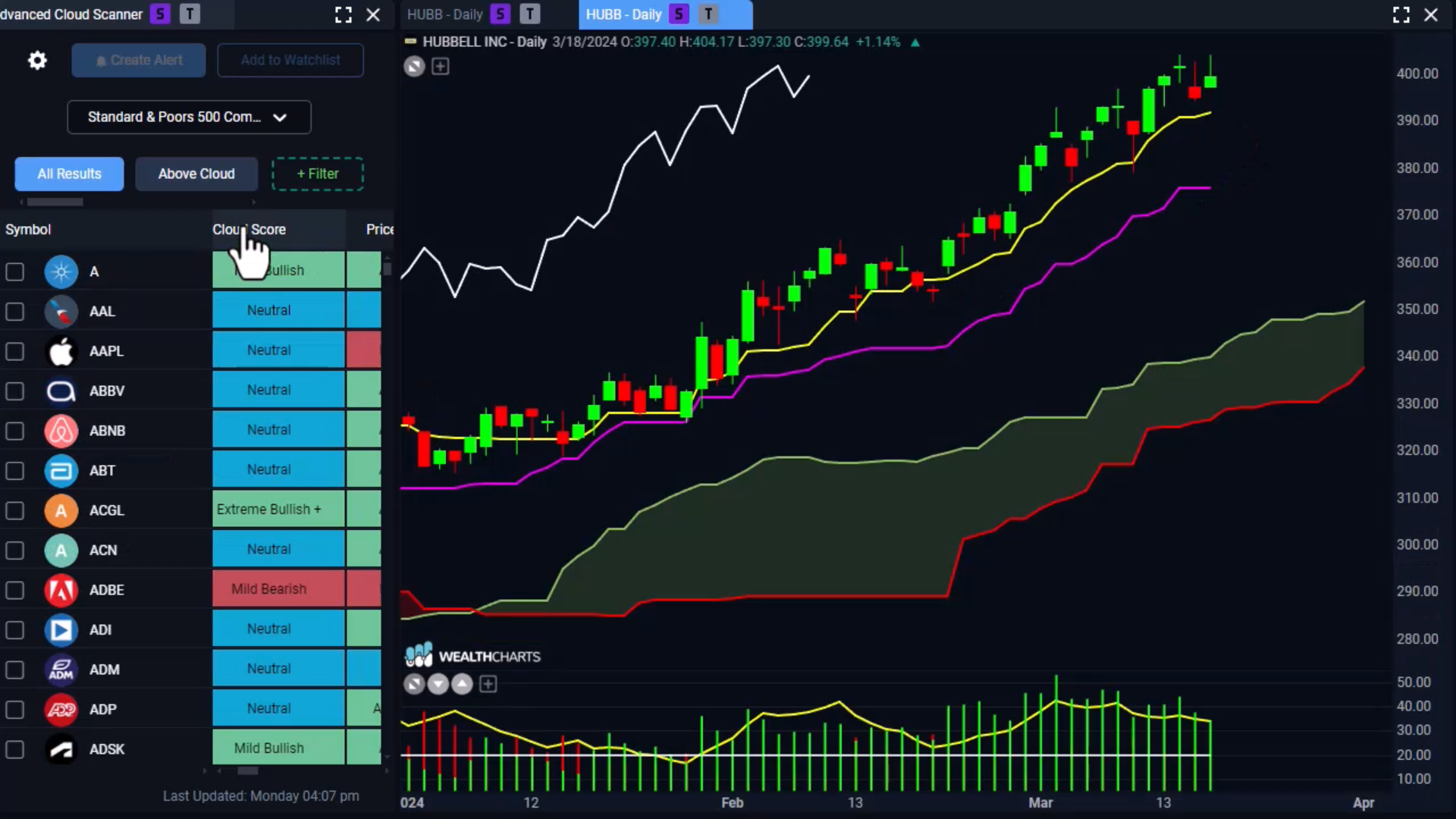Check the box for ACGL

[x=15, y=510]
